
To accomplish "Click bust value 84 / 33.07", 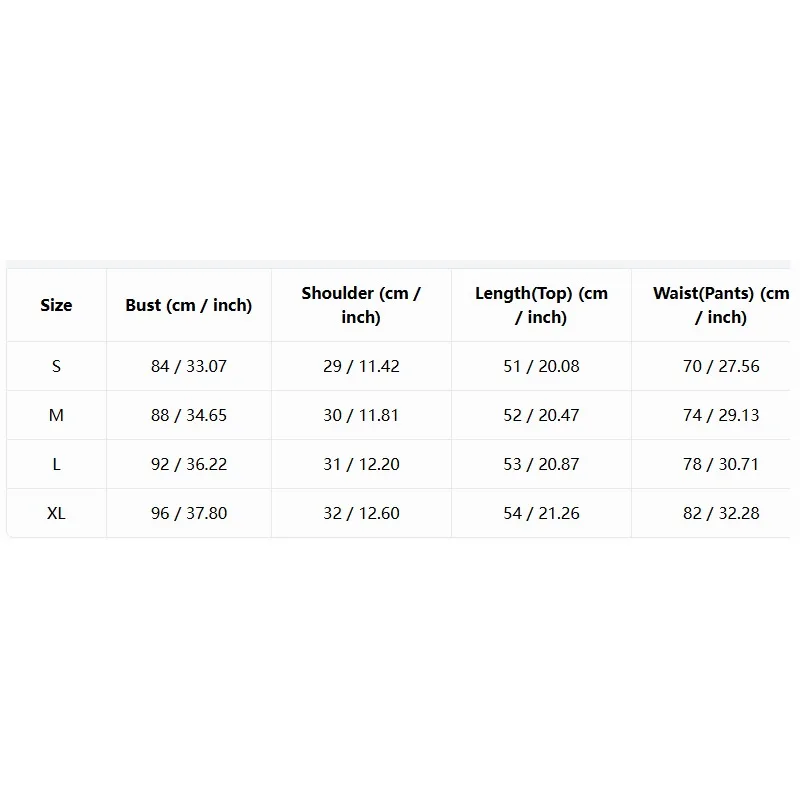I will 189,366.
